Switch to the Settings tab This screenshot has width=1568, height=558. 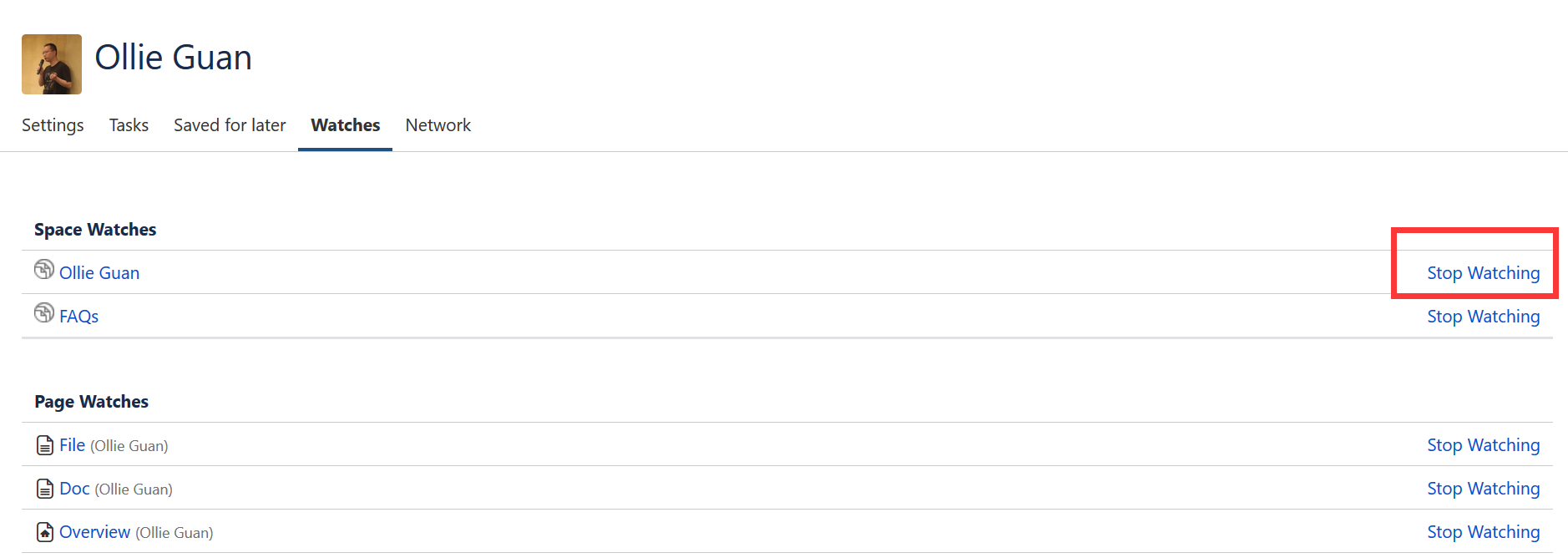tap(52, 125)
